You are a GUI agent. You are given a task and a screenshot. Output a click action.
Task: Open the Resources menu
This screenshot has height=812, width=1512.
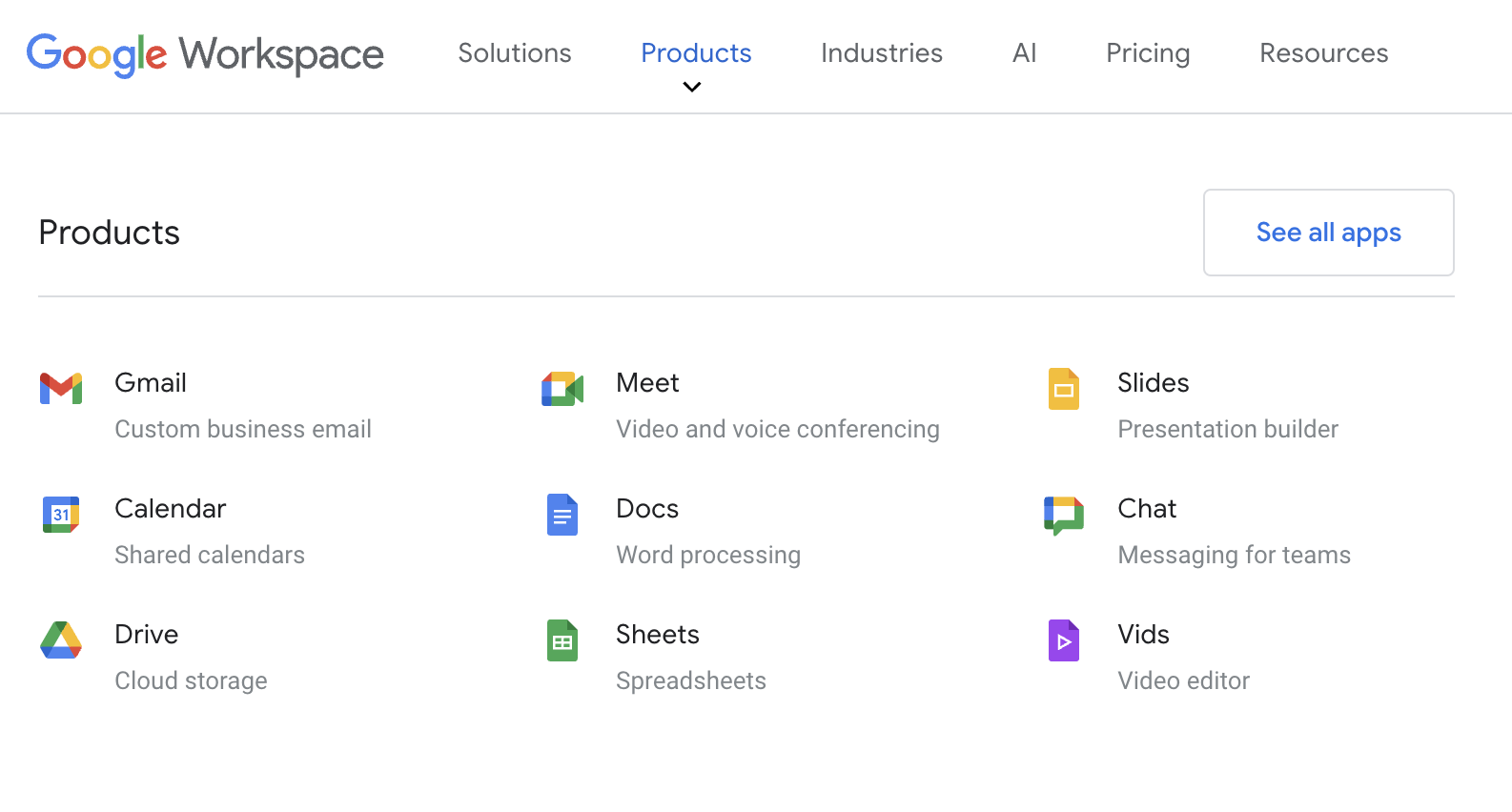pyautogui.click(x=1324, y=53)
